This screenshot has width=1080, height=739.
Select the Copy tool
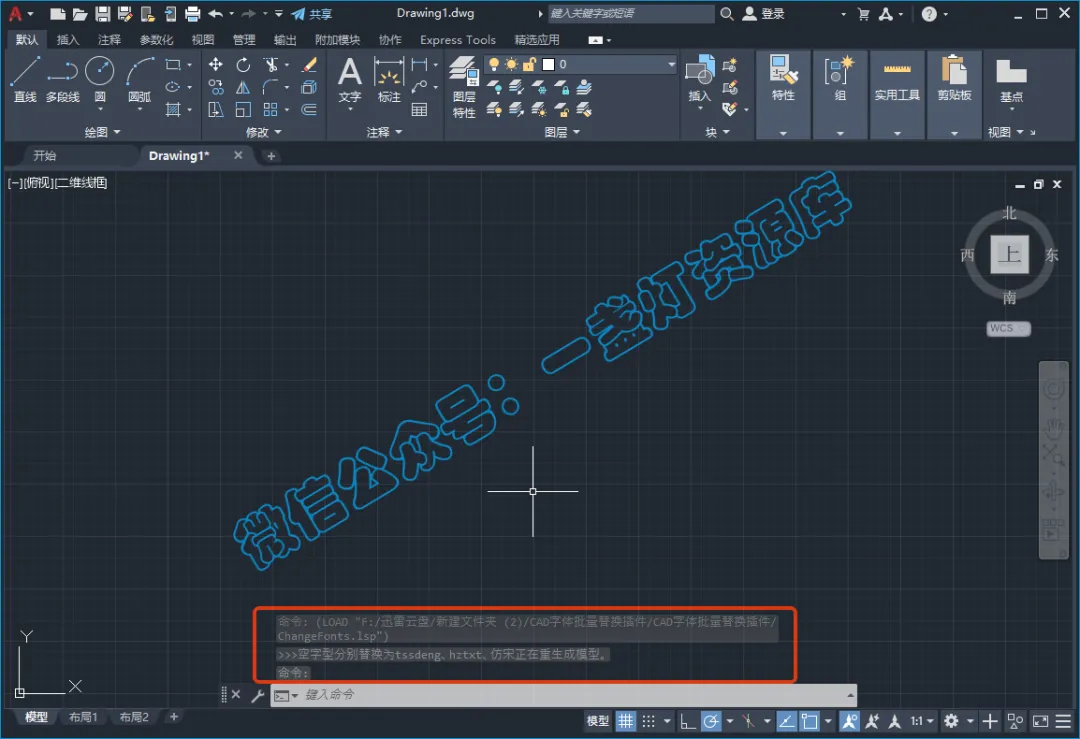pos(216,87)
